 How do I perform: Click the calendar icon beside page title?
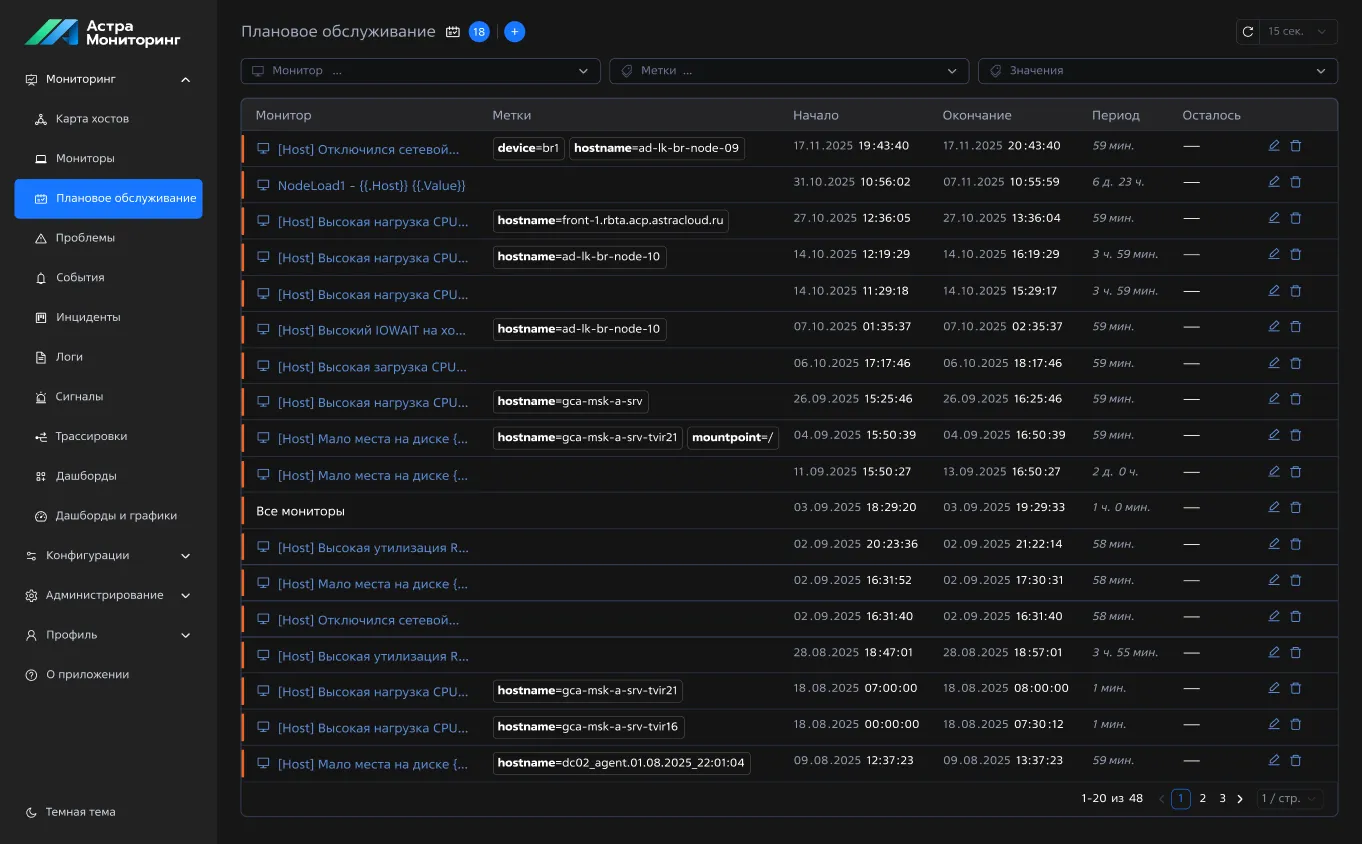tap(453, 32)
